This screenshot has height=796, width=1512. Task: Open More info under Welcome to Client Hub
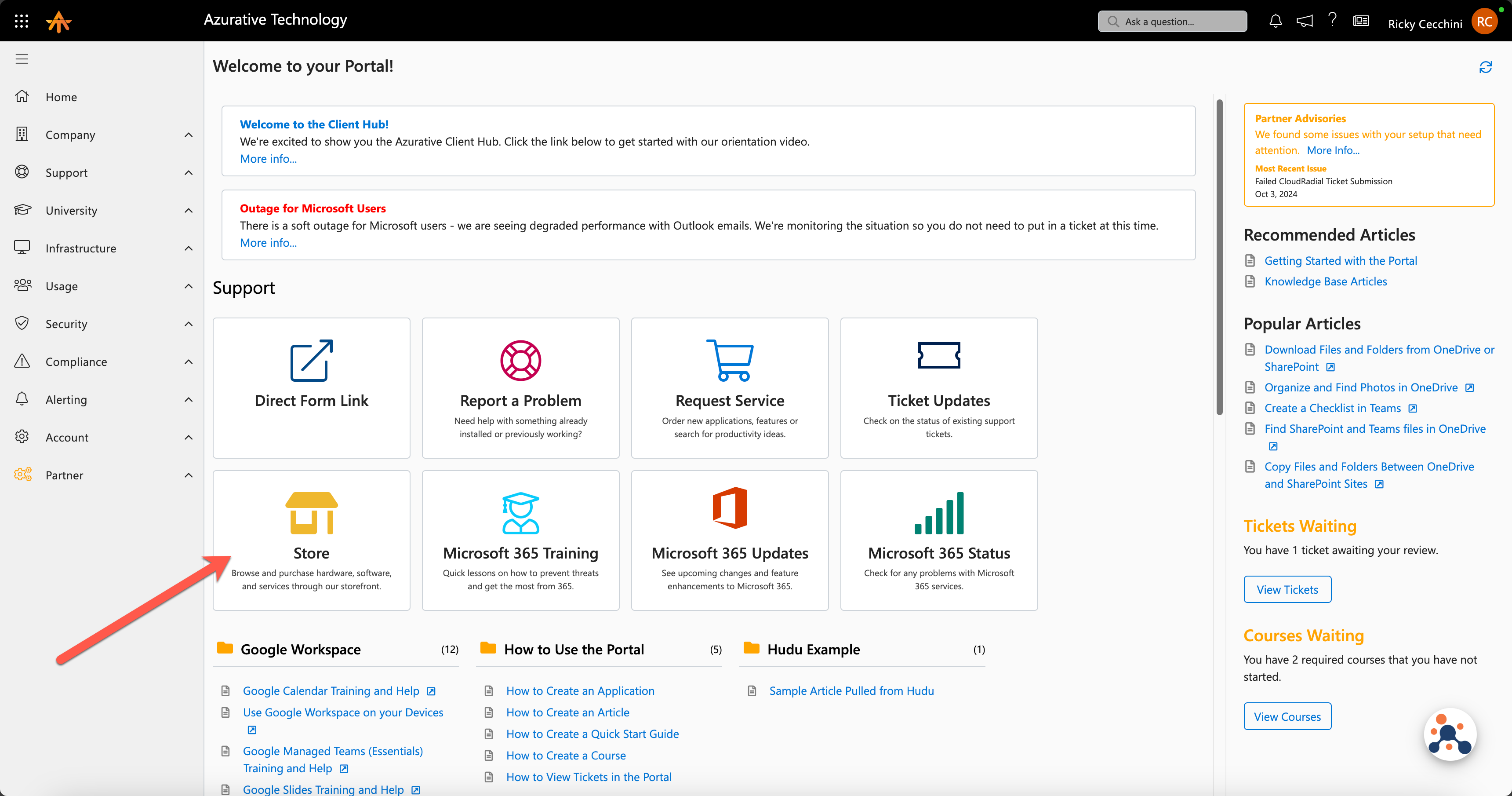click(268, 159)
